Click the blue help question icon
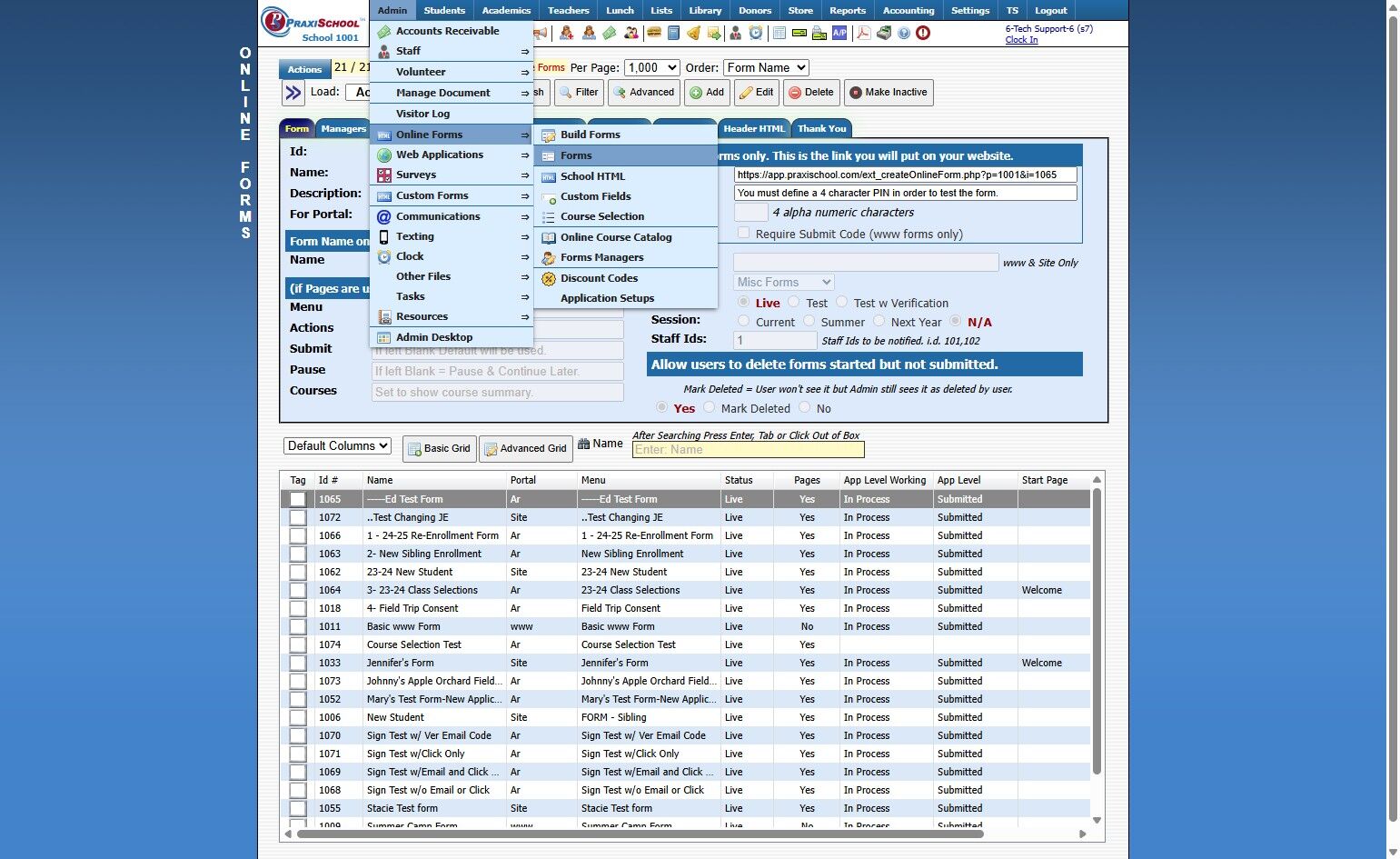 click(904, 34)
